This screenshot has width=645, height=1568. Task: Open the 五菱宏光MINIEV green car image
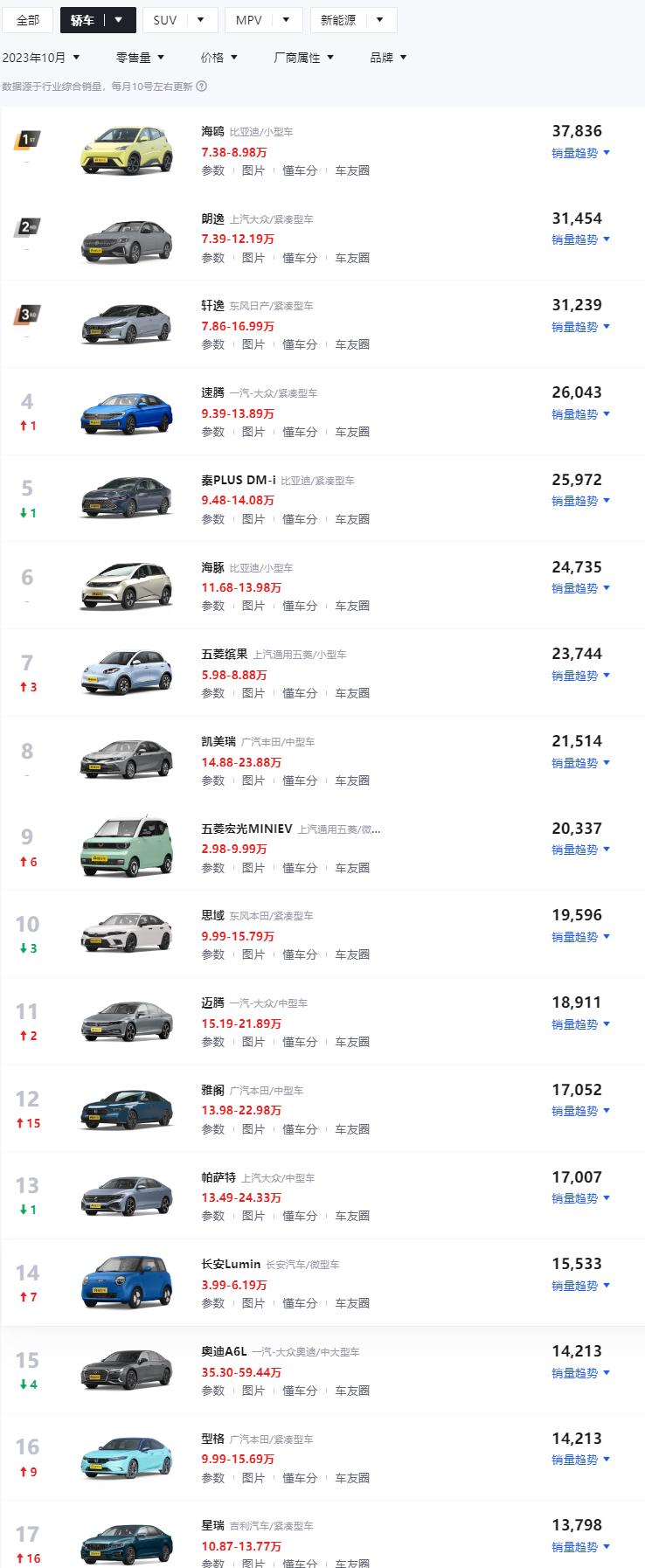(127, 847)
